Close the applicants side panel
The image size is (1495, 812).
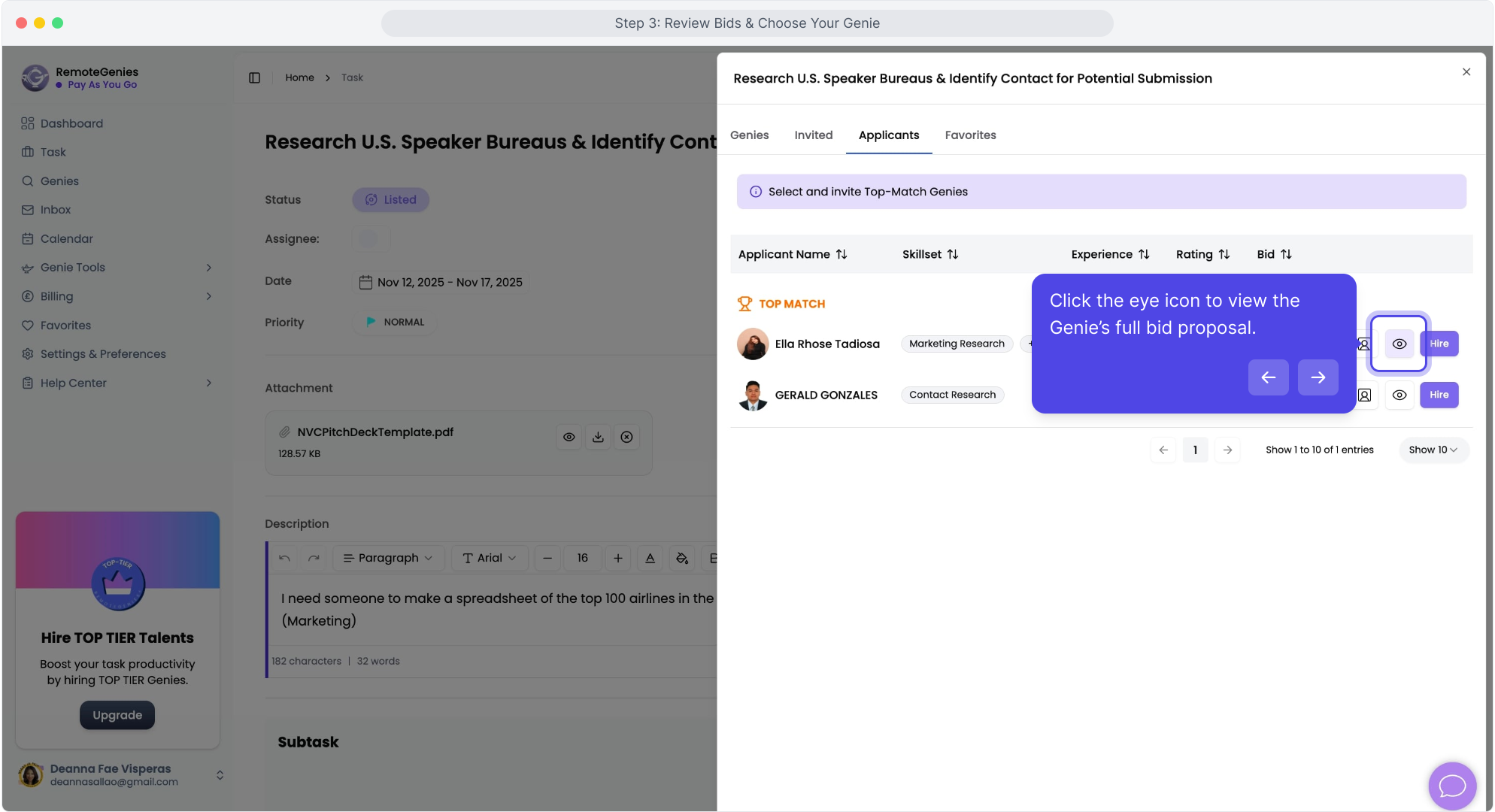pos(1466,72)
